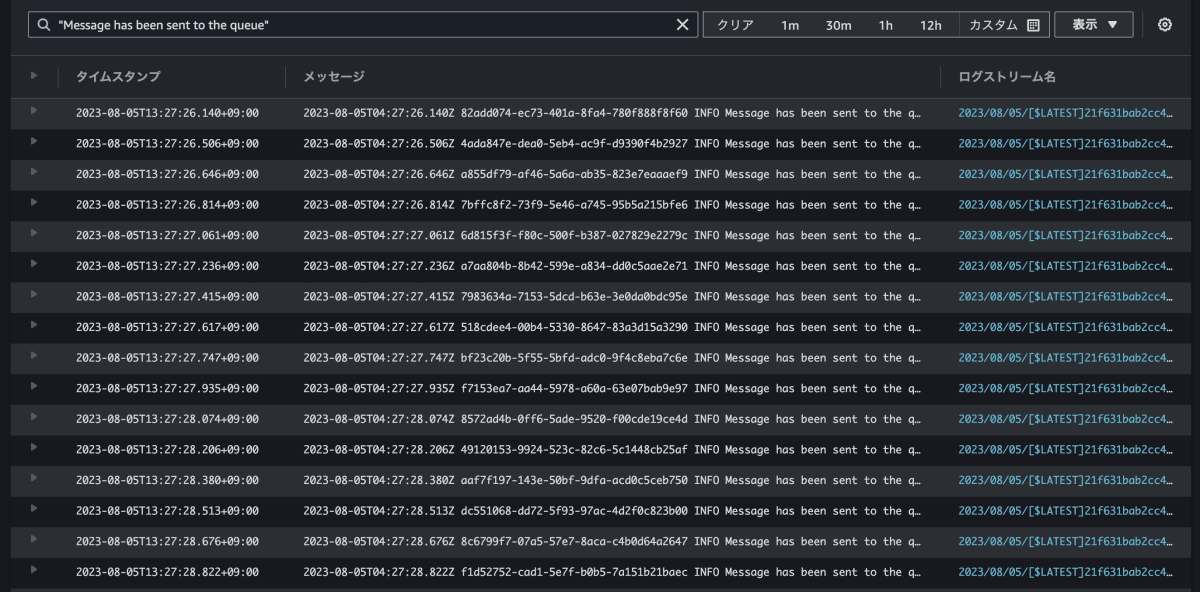Click timestamp 2023-08-05T13:27:26.646+09:00 cell

coord(167,174)
